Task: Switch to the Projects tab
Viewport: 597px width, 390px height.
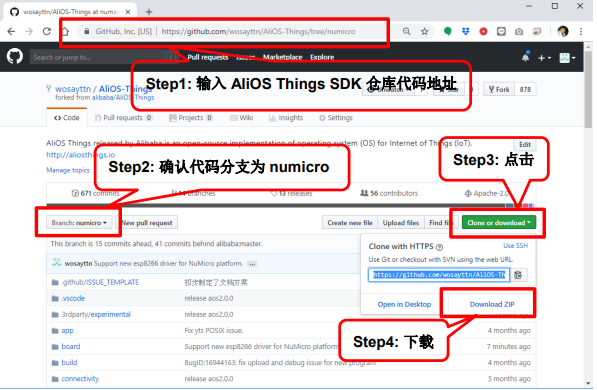Action: point(191,118)
